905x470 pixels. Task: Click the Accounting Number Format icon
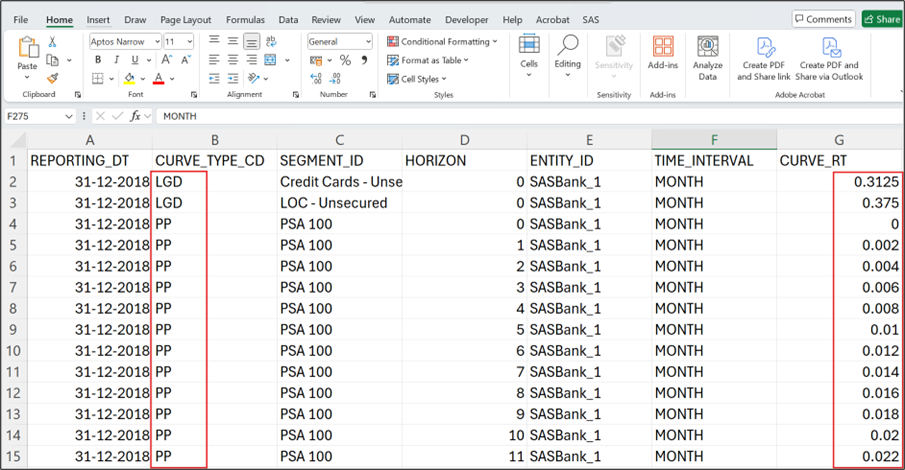316,60
